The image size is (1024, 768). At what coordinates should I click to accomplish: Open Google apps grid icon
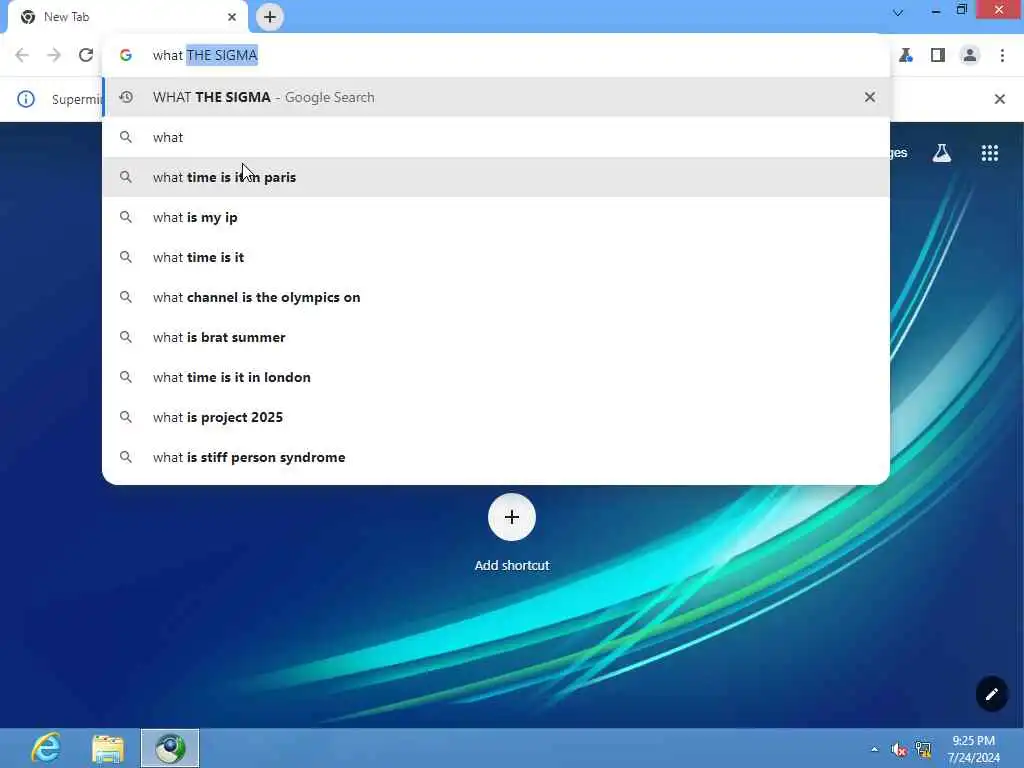pyautogui.click(x=990, y=153)
